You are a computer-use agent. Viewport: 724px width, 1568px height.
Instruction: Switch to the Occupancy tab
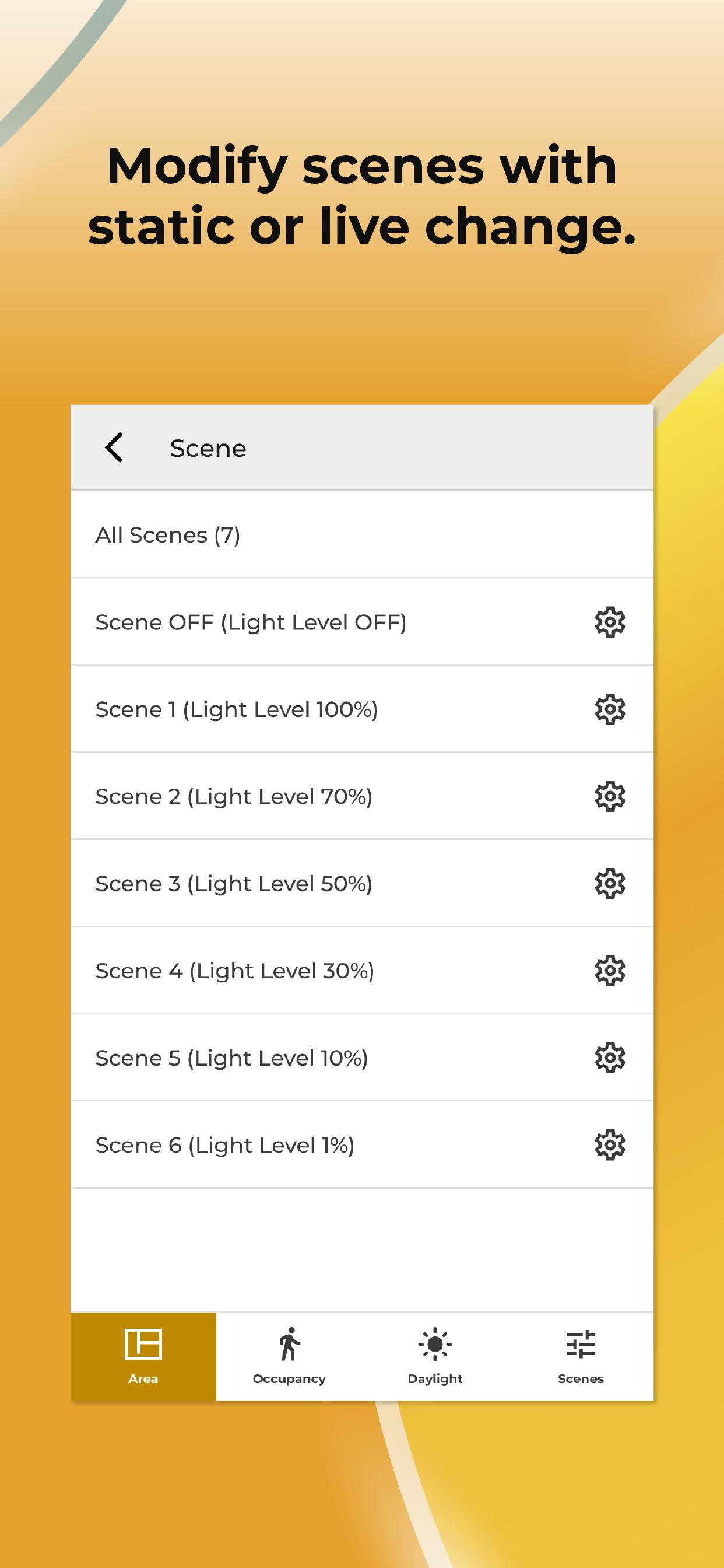point(289,1356)
